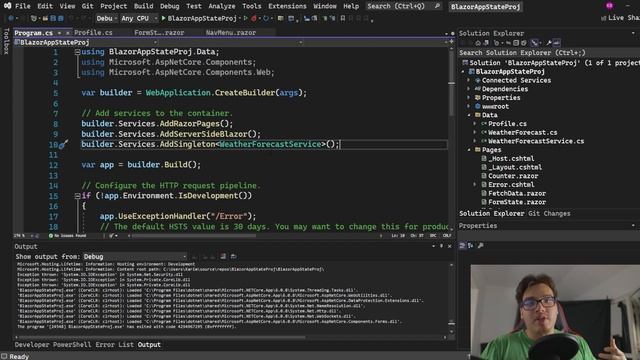Viewport: 640px width, 360px height.
Task: Open the Extensions menu
Action: tap(287, 6)
